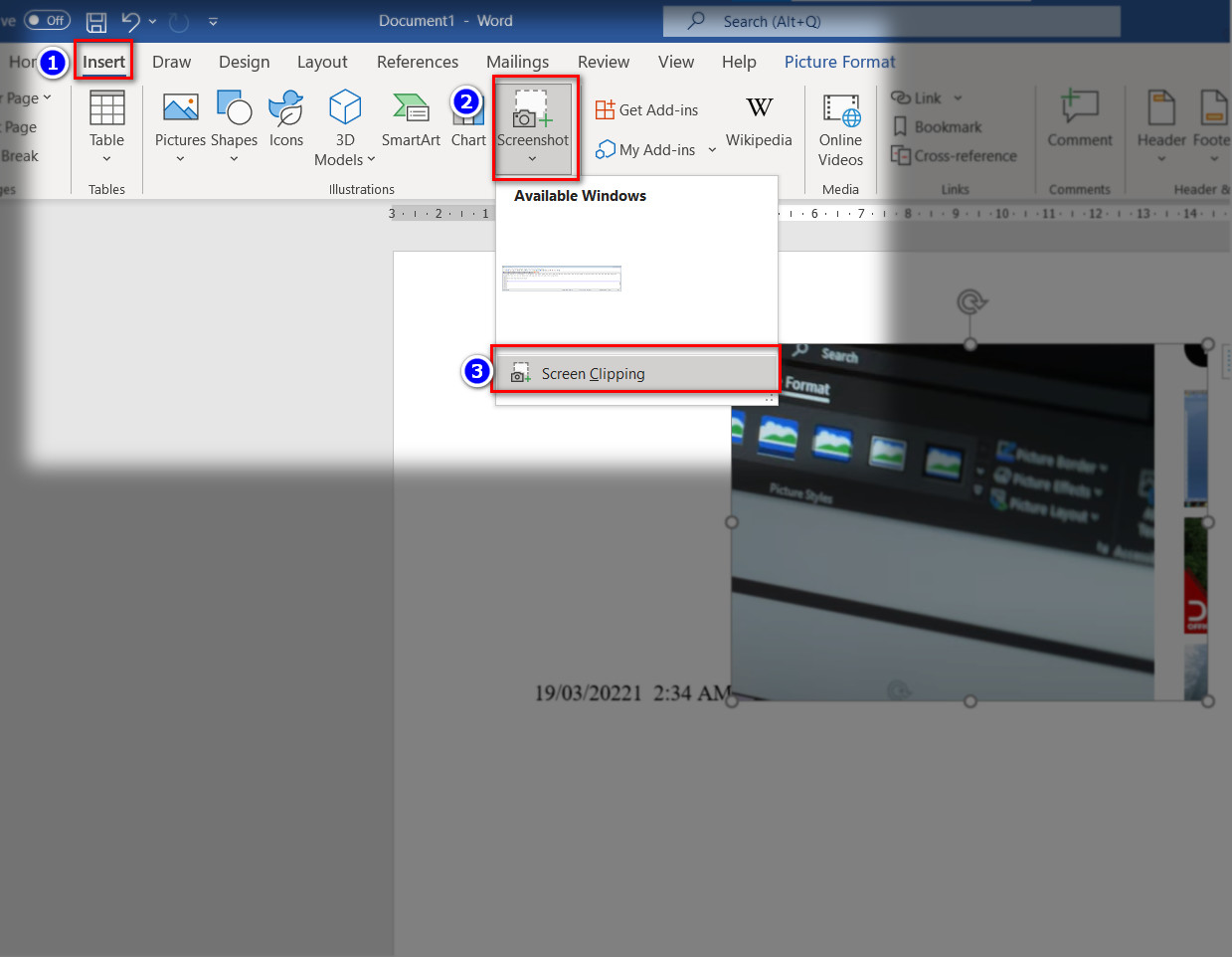This screenshot has height=957, width=1232.
Task: Insert a Chart
Action: tap(468, 119)
